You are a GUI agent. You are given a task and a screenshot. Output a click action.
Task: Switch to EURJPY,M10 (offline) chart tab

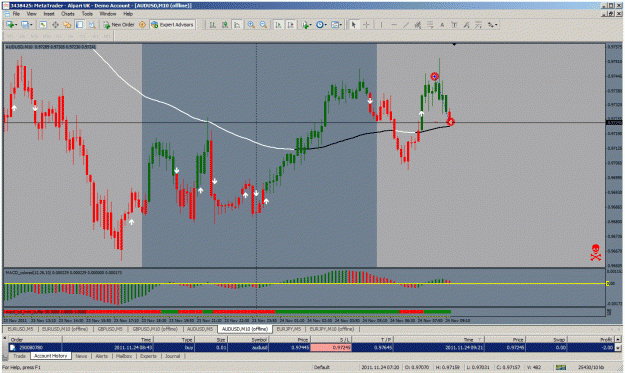pos(332,329)
